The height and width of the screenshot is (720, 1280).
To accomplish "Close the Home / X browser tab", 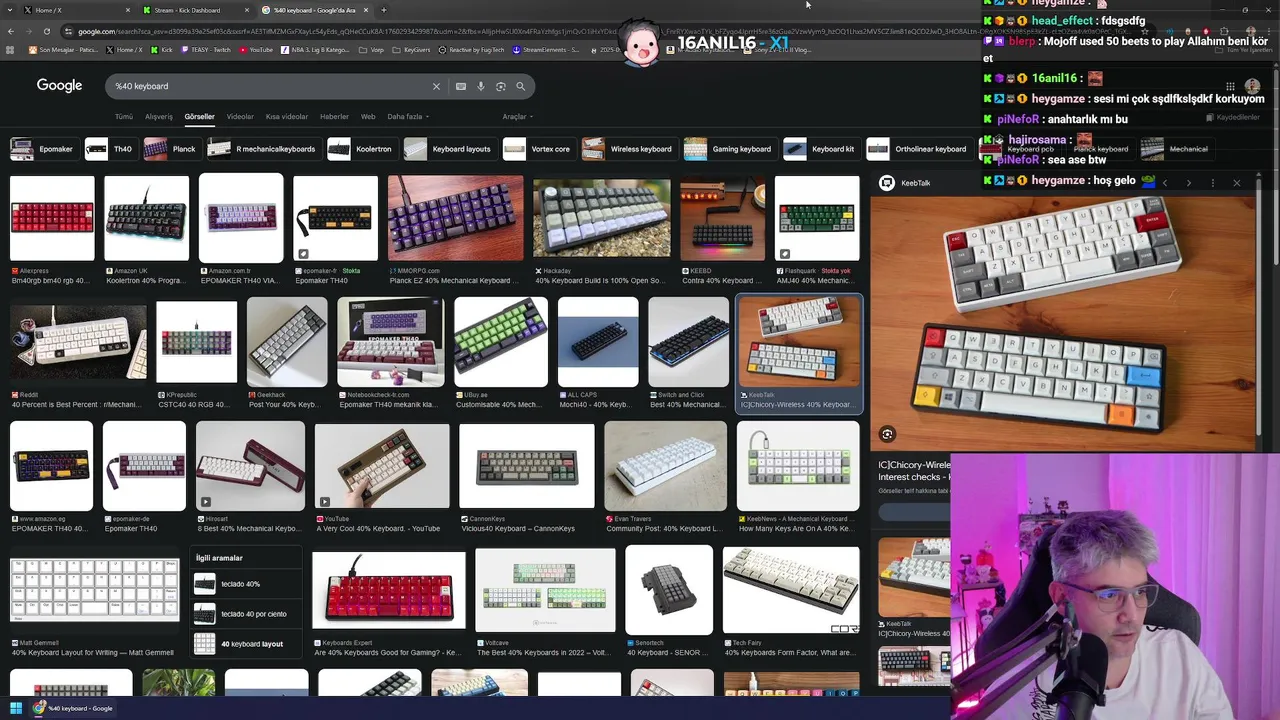I will tap(127, 10).
